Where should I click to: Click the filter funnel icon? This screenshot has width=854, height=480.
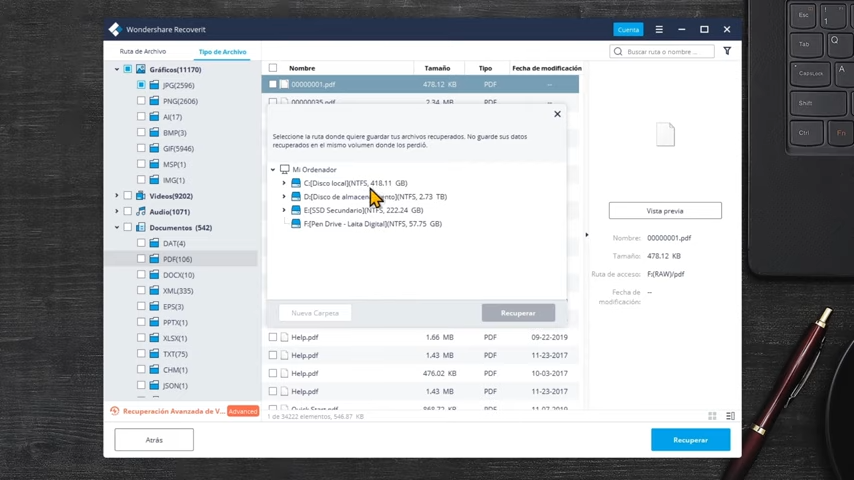tap(727, 51)
